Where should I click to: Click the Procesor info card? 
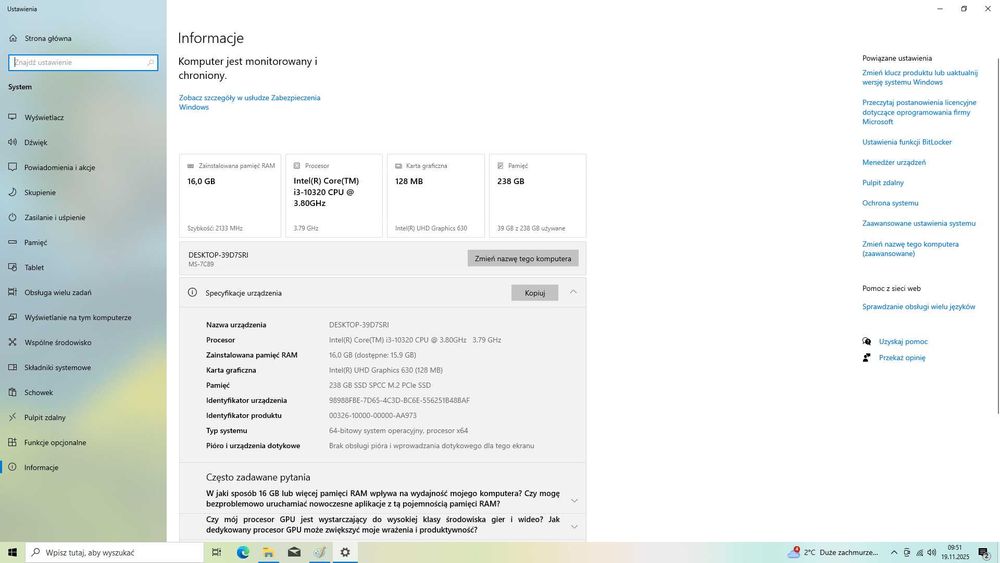[x=334, y=196]
